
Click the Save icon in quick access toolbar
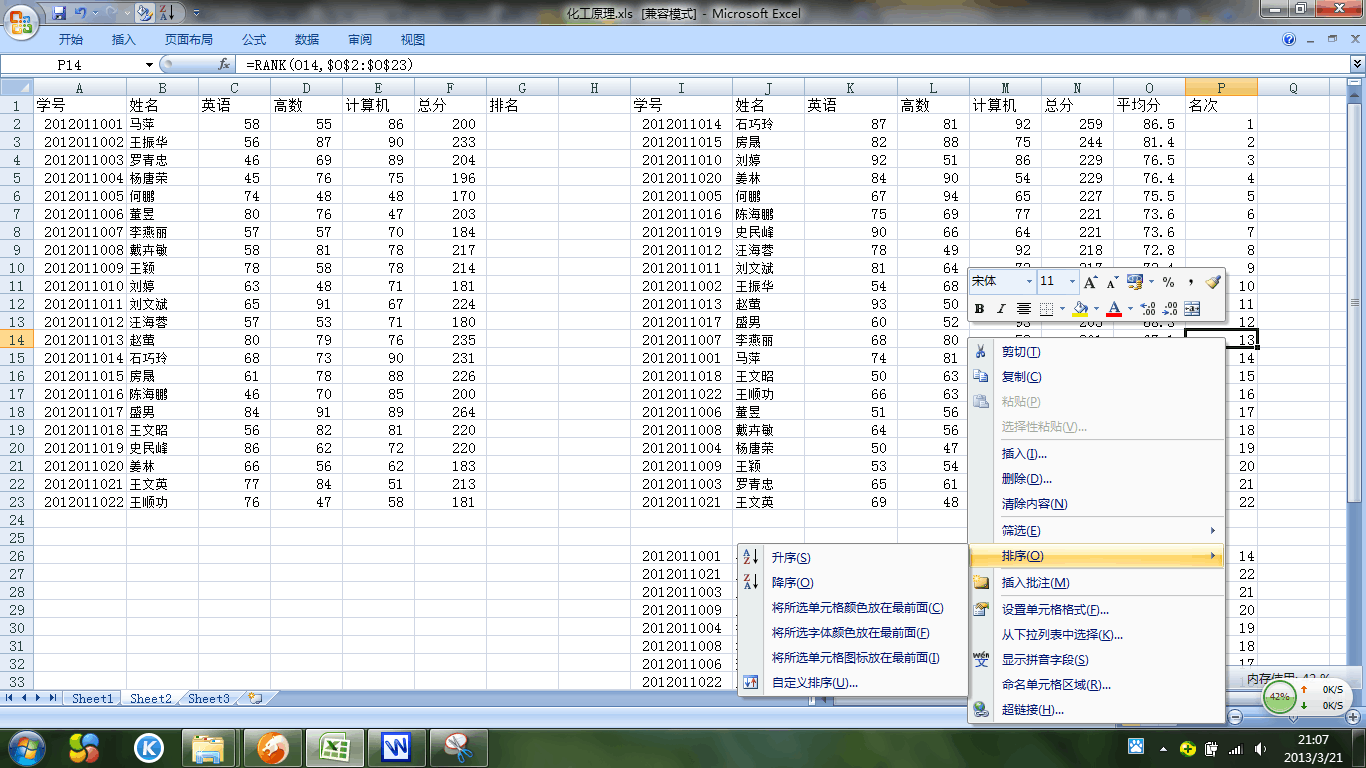[x=59, y=13]
